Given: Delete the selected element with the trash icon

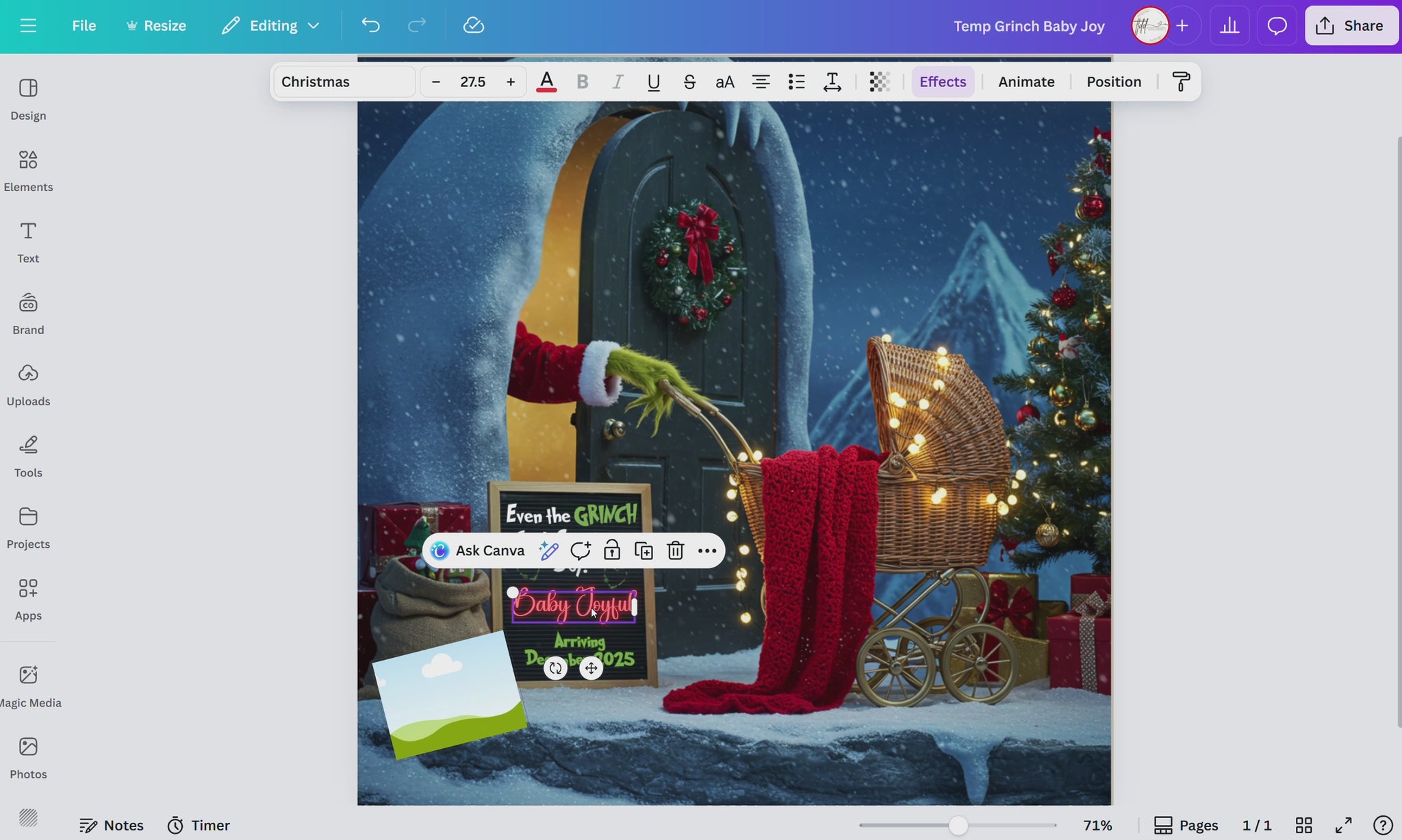Looking at the screenshot, I should point(676,550).
